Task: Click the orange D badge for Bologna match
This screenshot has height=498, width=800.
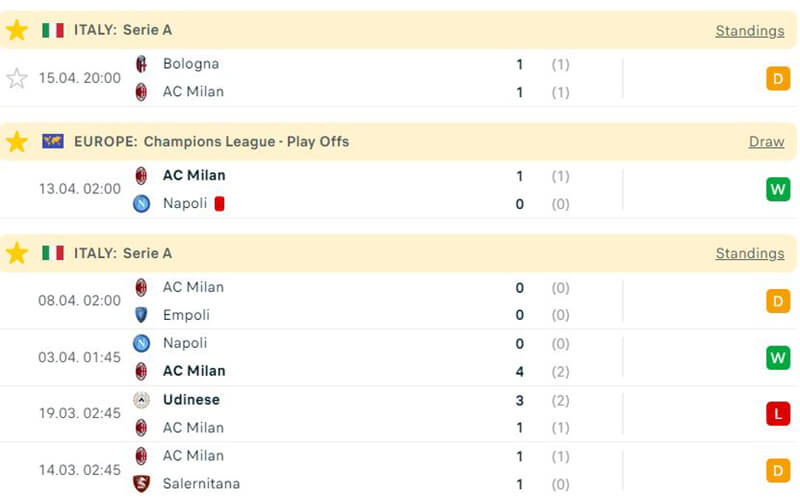Action: pos(778,78)
